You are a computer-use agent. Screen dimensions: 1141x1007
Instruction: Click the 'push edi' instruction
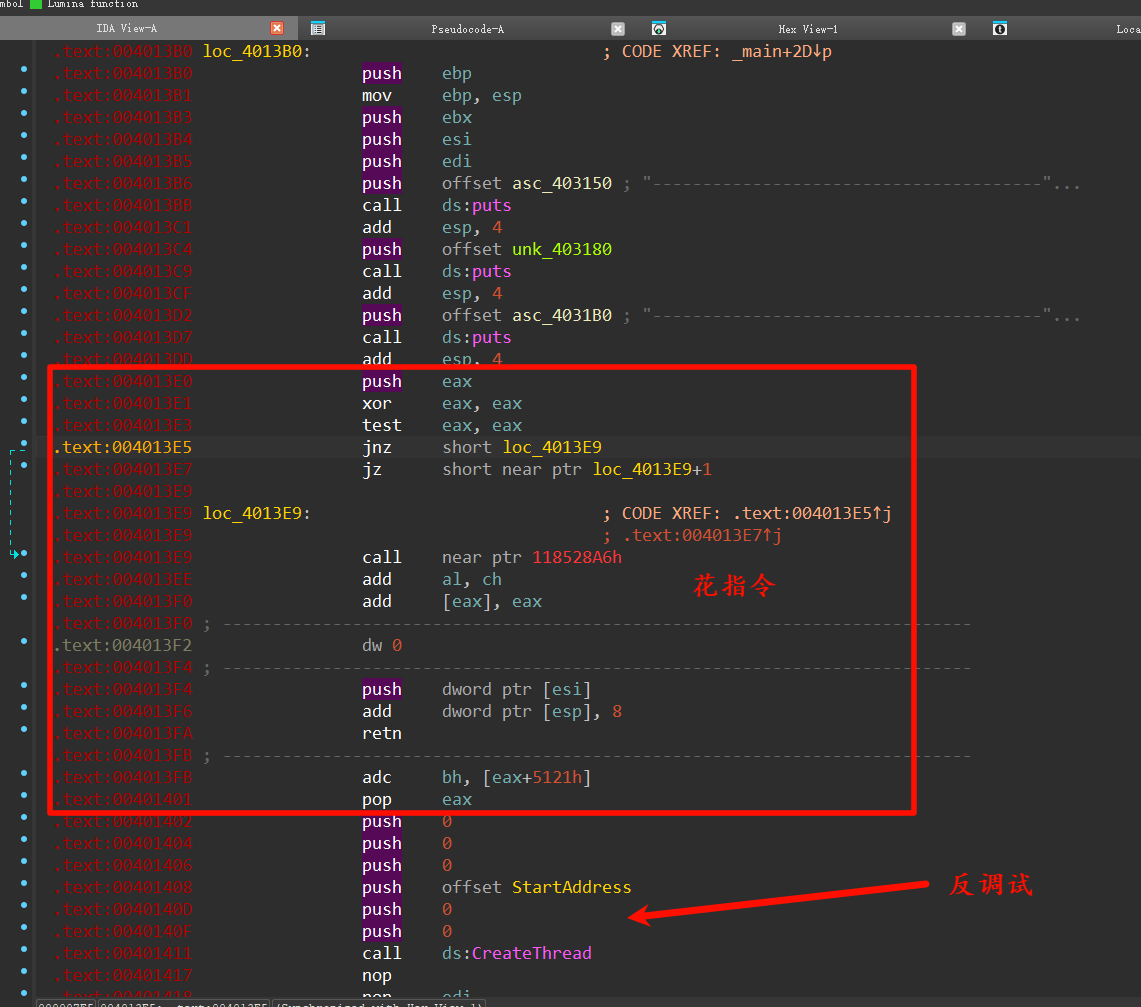[417, 162]
